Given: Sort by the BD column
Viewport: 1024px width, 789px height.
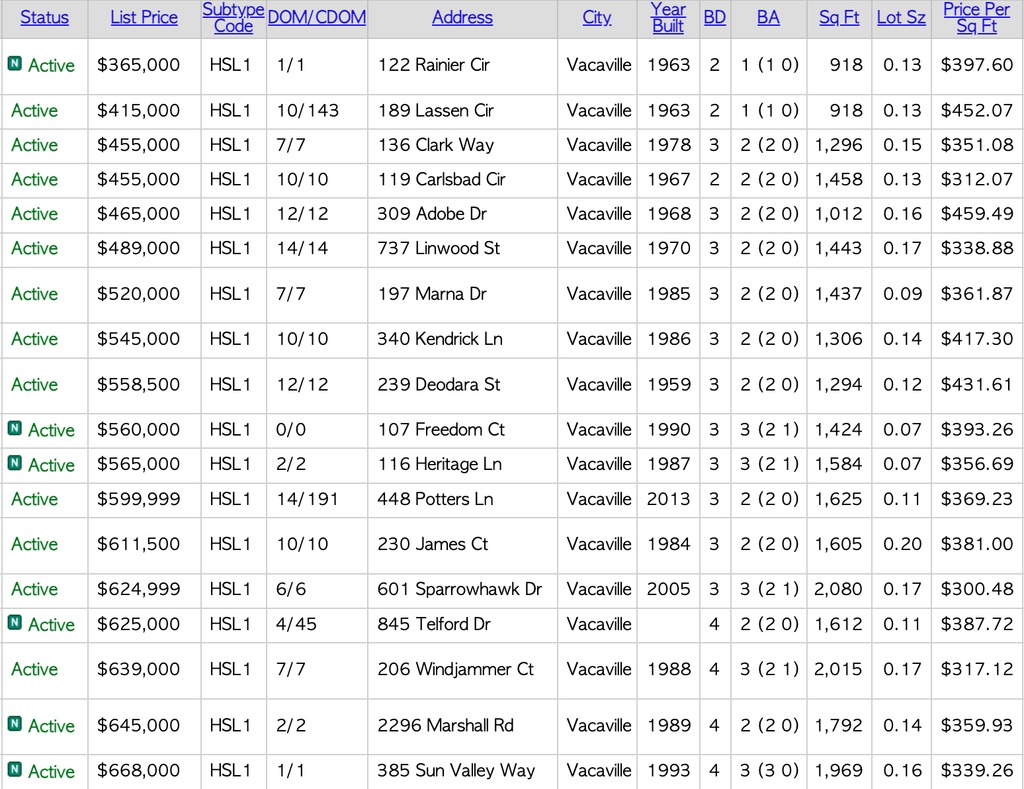Looking at the screenshot, I should point(714,18).
